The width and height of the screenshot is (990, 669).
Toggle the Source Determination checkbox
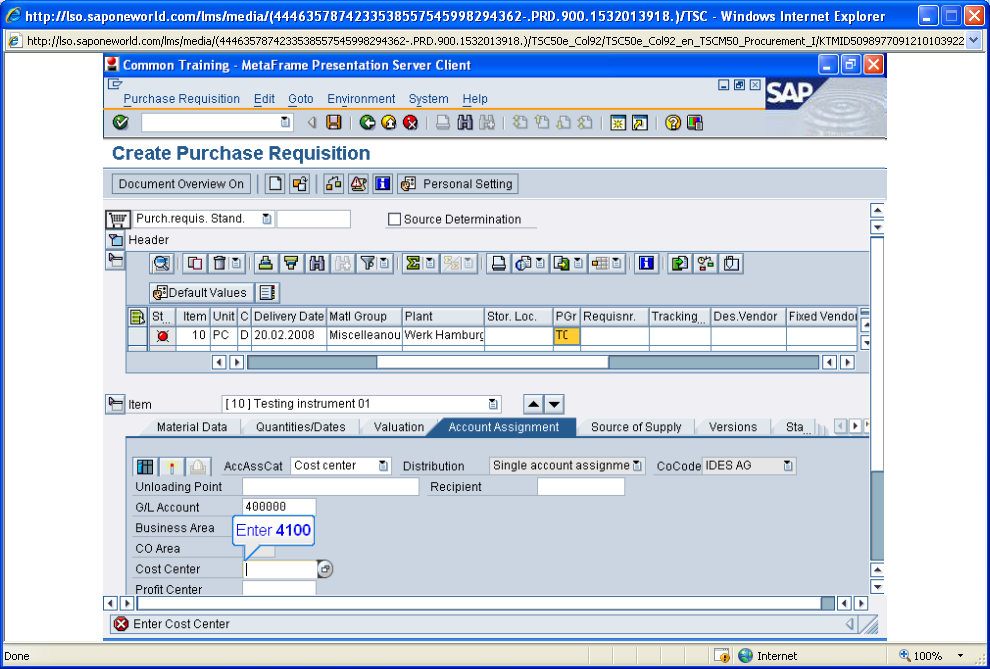click(x=395, y=219)
